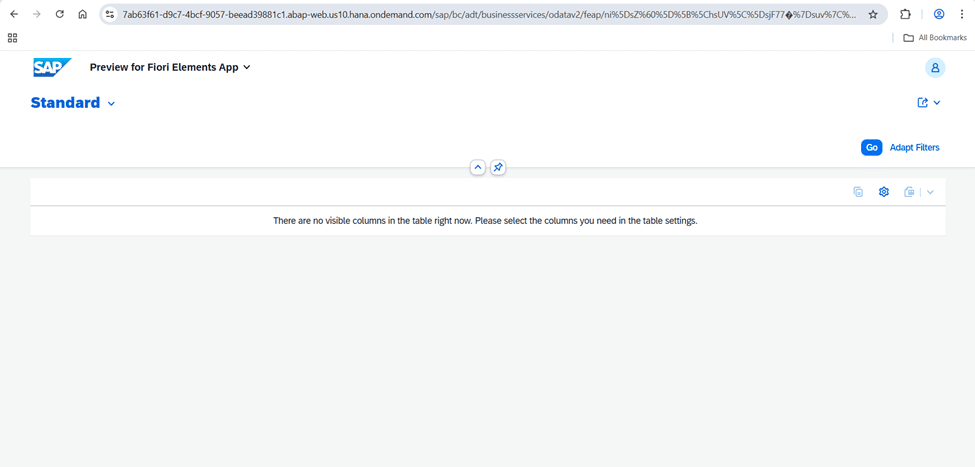Bookmark this page with the star icon

(x=873, y=15)
